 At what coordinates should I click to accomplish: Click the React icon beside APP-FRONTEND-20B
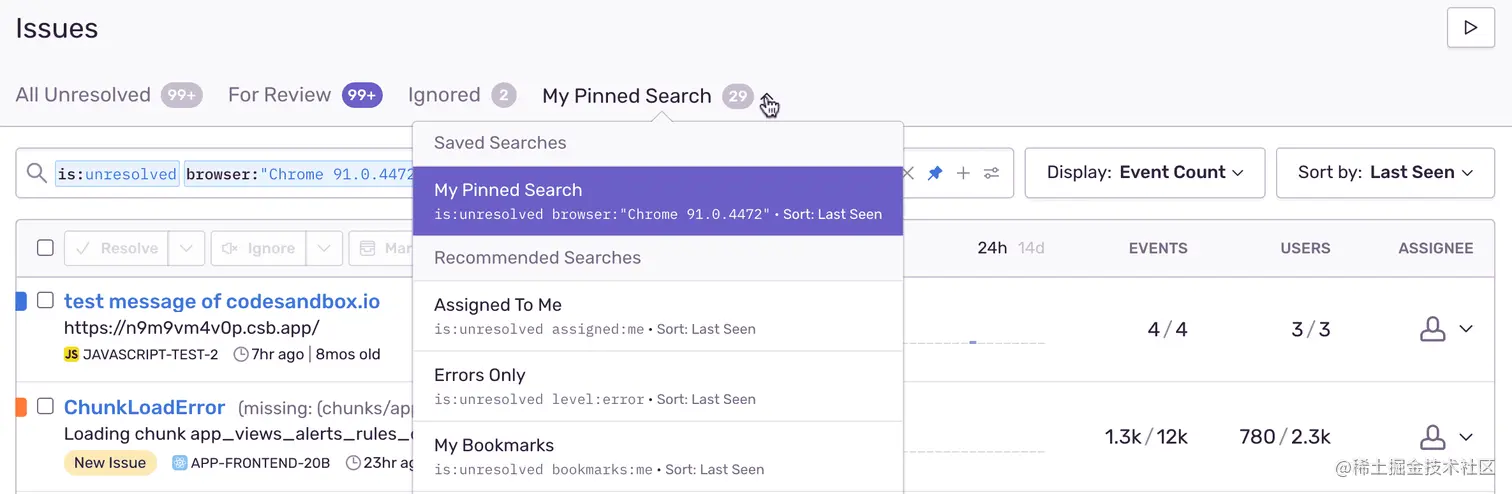(180, 463)
